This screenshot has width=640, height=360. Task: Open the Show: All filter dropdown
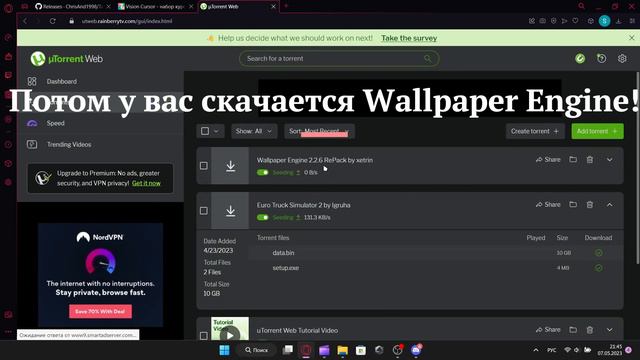[x=254, y=131]
